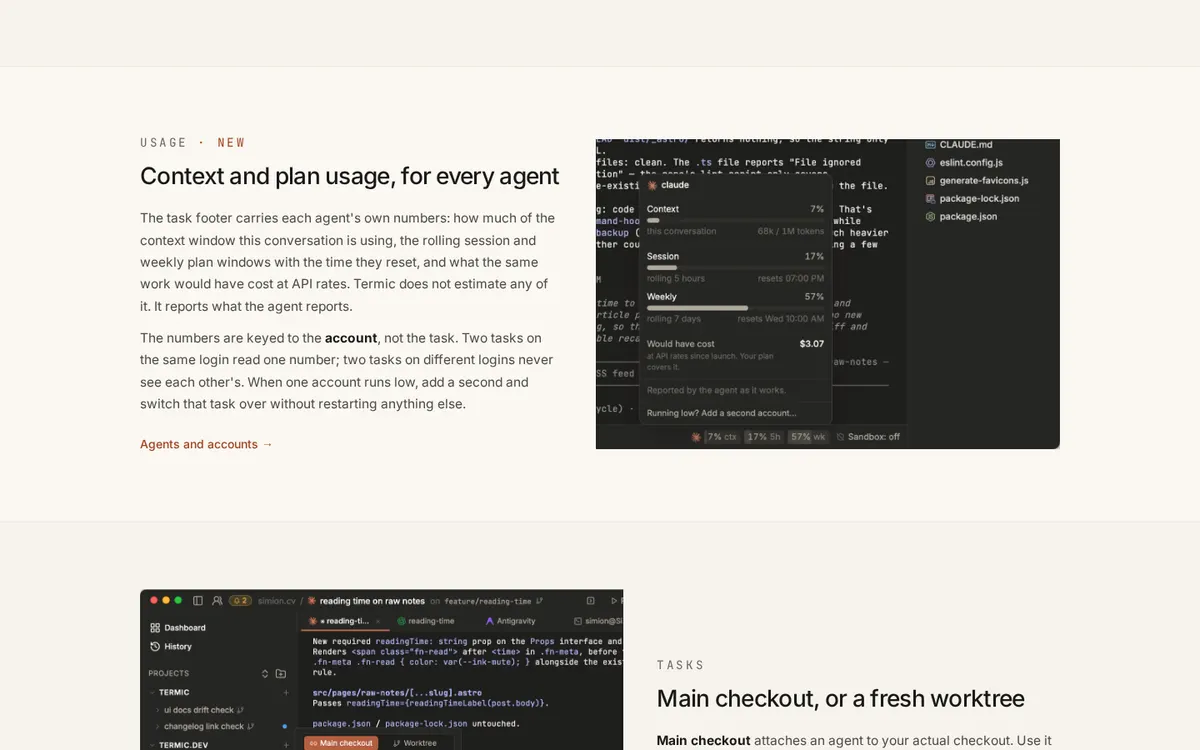1200x750 pixels.
Task: Expand the ui docs drift check task
Action: [156, 710]
